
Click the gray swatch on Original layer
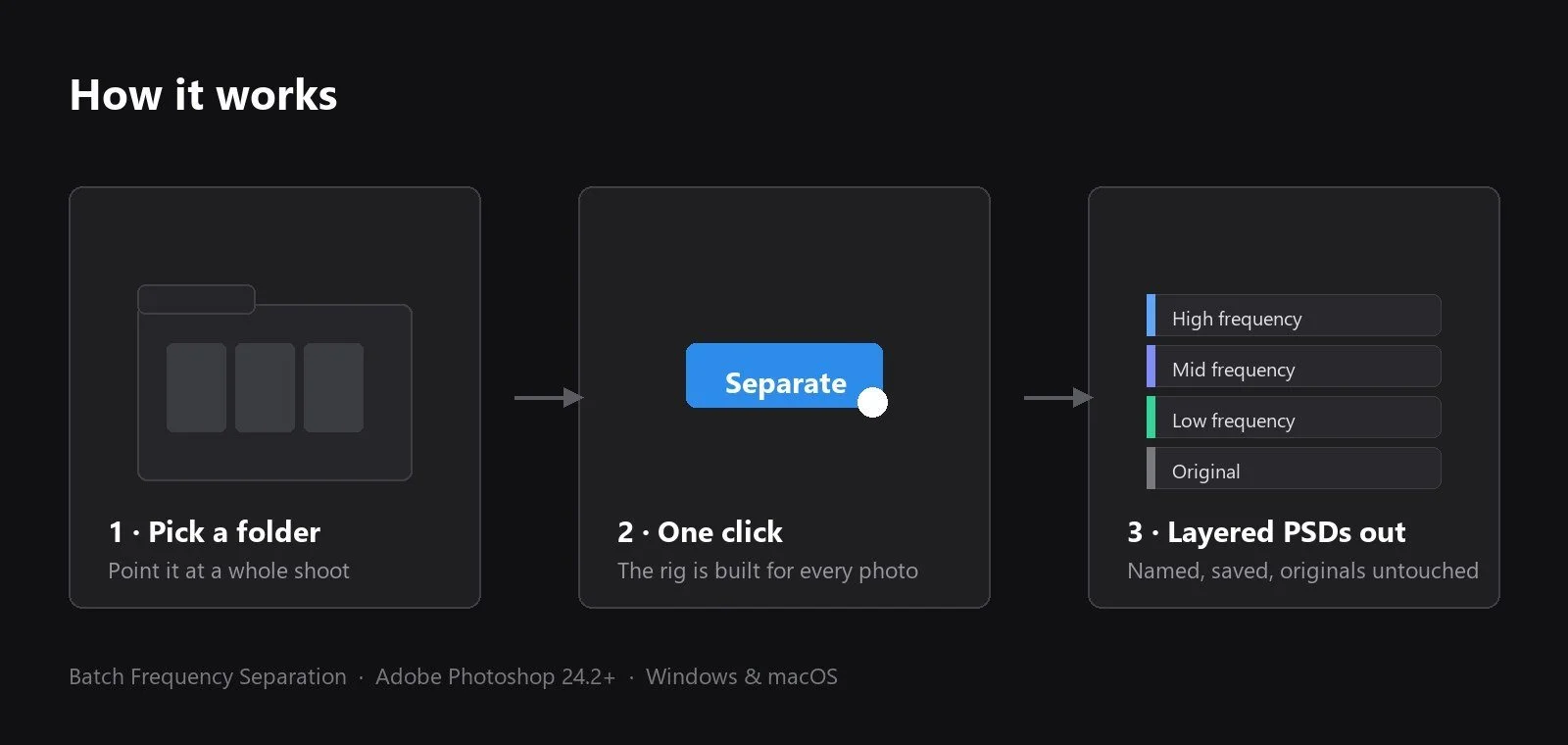click(x=1151, y=469)
